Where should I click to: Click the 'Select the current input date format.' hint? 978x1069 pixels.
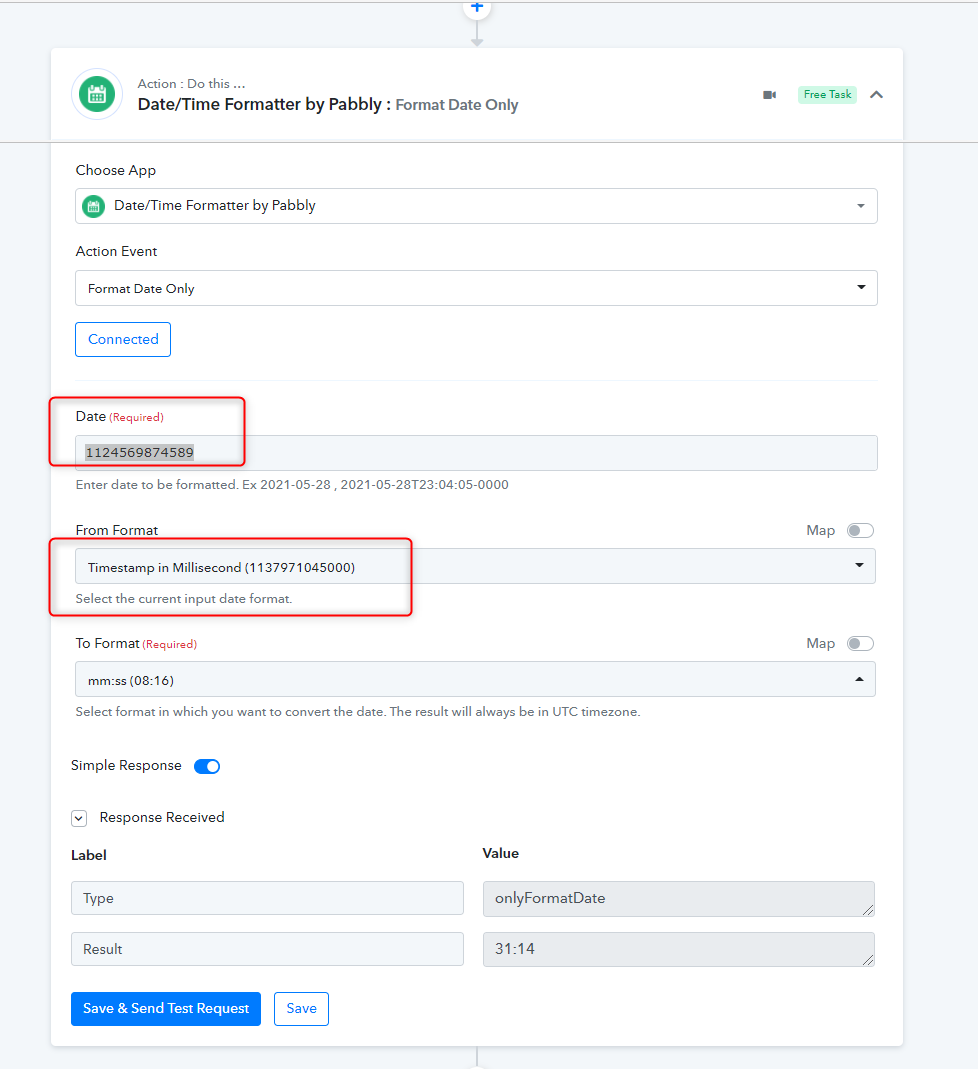point(184,599)
